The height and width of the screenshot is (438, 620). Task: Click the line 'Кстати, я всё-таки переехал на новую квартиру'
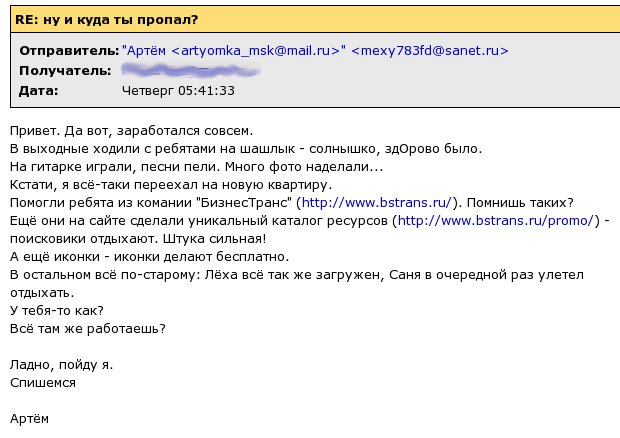coord(171,185)
